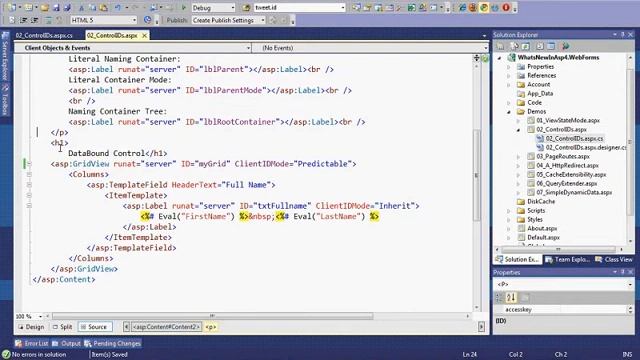
Task: Collapse the ItemTemplate code region
Action: click(x=29, y=196)
